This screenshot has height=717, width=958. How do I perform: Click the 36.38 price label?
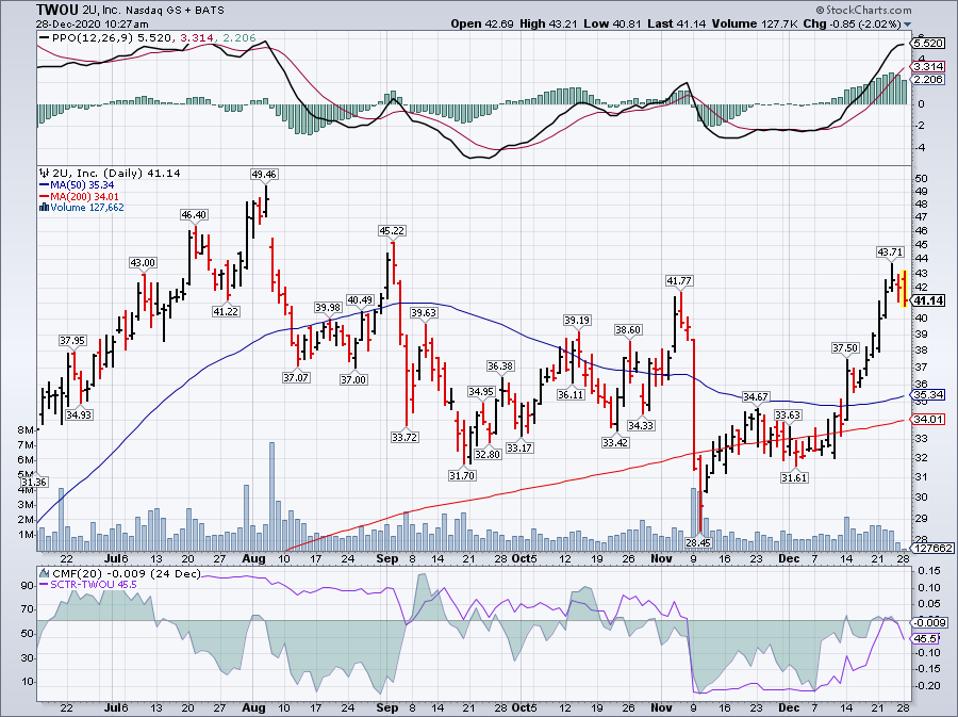click(500, 366)
